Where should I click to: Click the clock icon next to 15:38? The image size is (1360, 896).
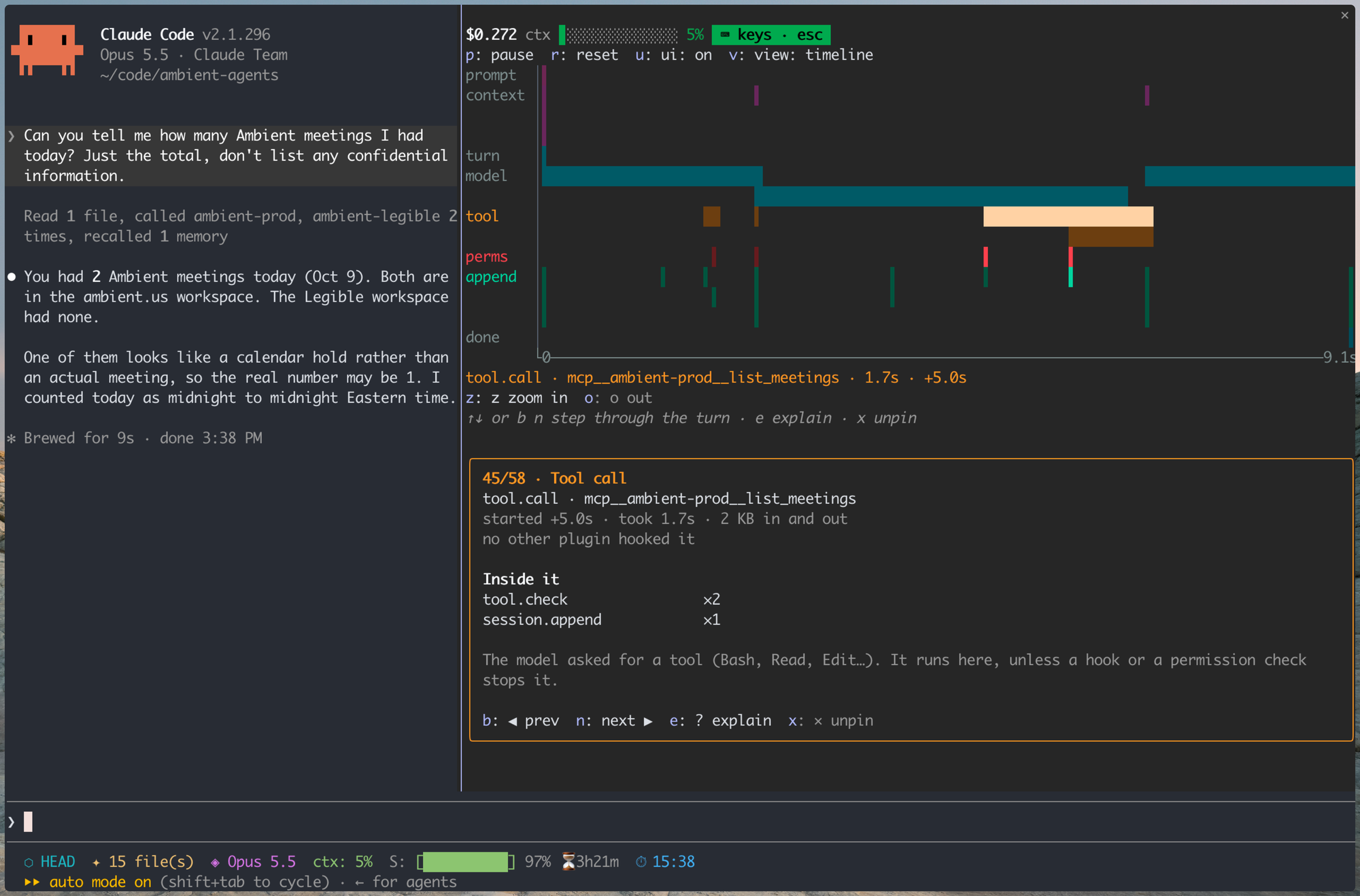pyautogui.click(x=641, y=862)
